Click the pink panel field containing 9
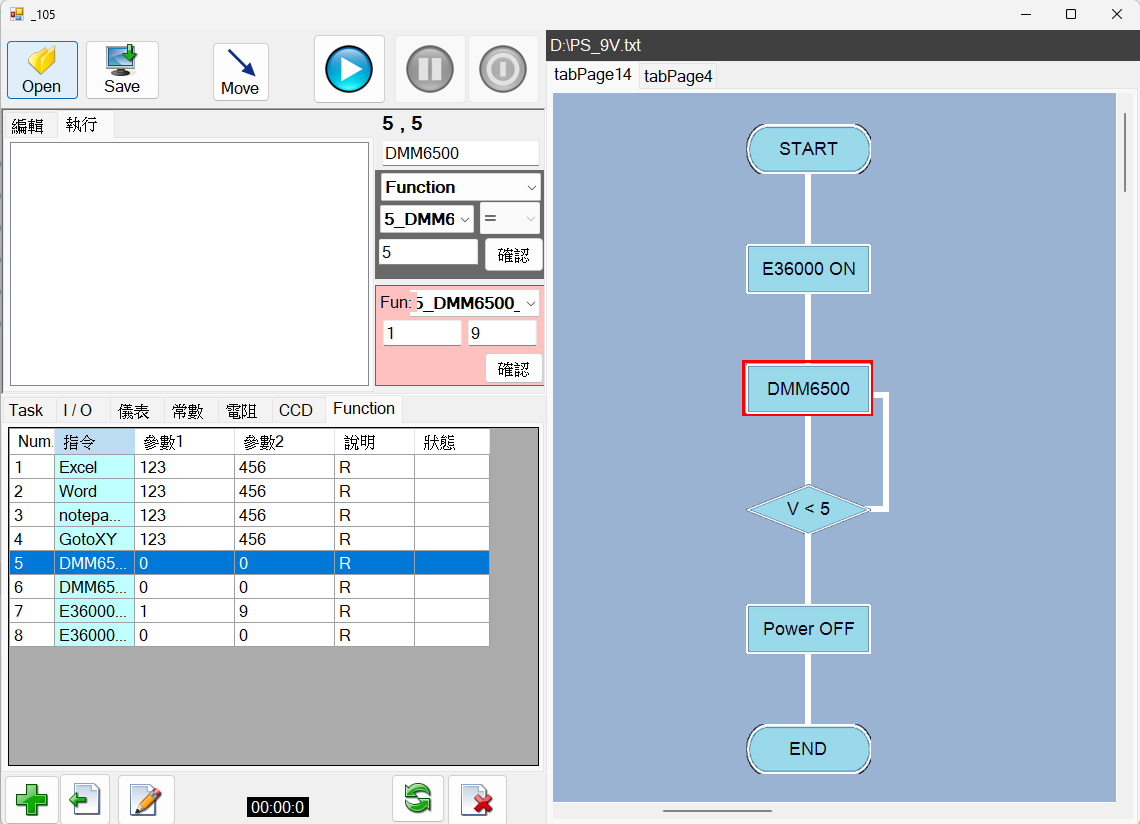The height and width of the screenshot is (824, 1140). pos(502,333)
